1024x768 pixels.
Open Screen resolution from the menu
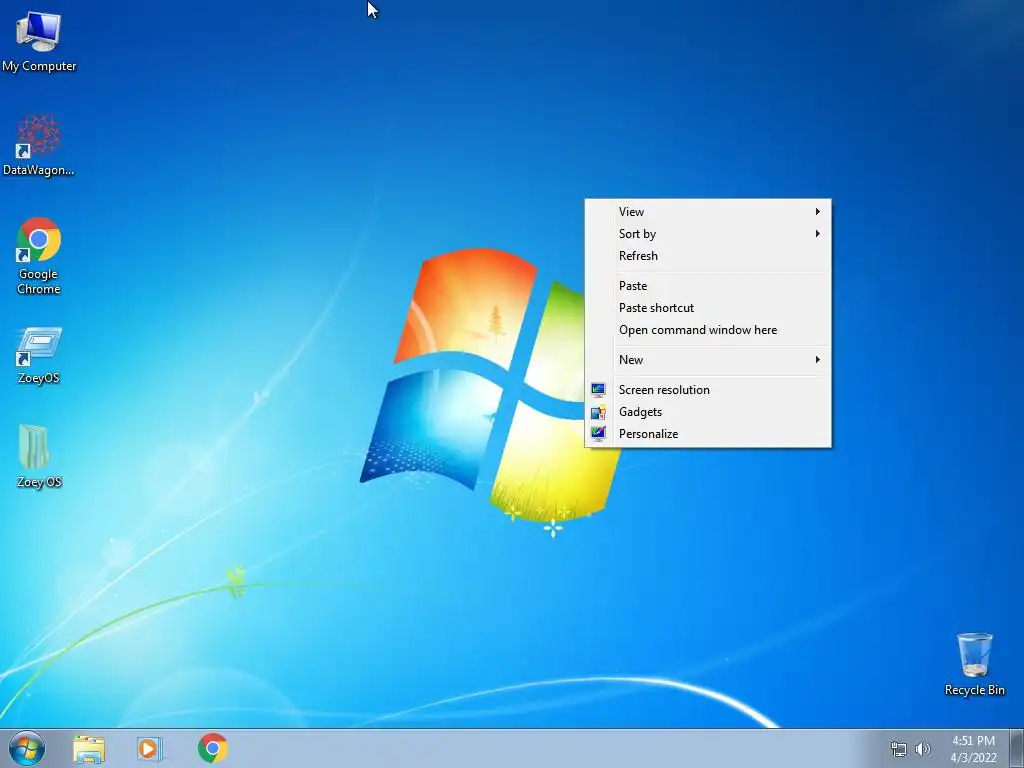coord(708,390)
